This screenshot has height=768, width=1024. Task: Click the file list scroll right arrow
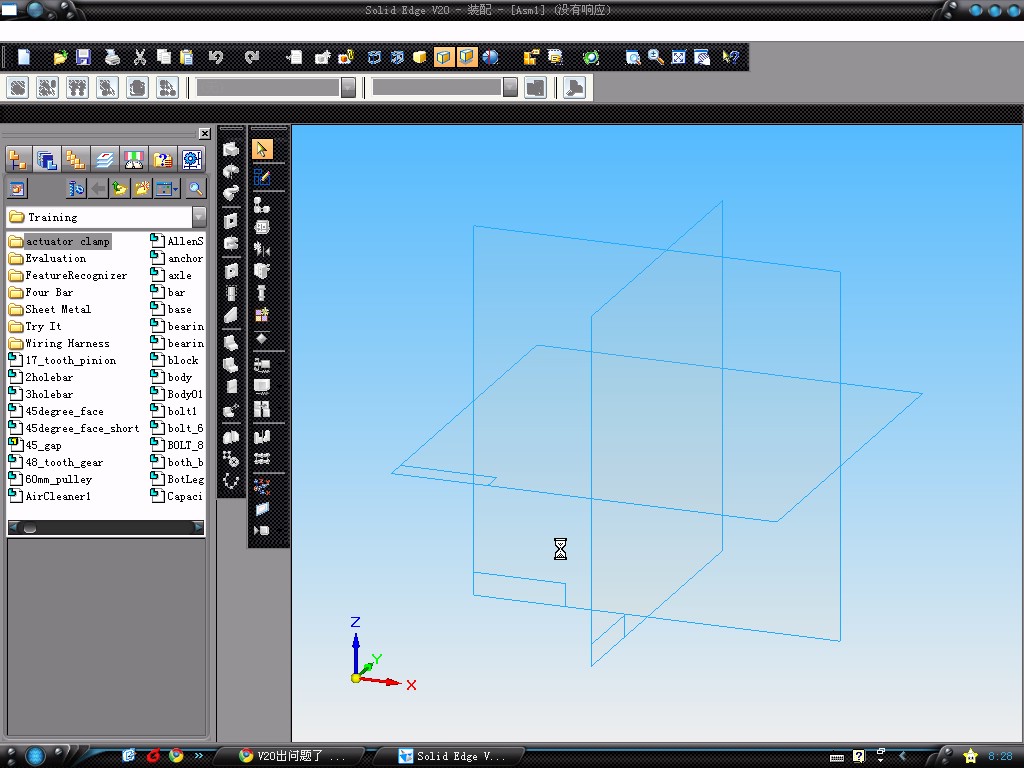(x=199, y=527)
